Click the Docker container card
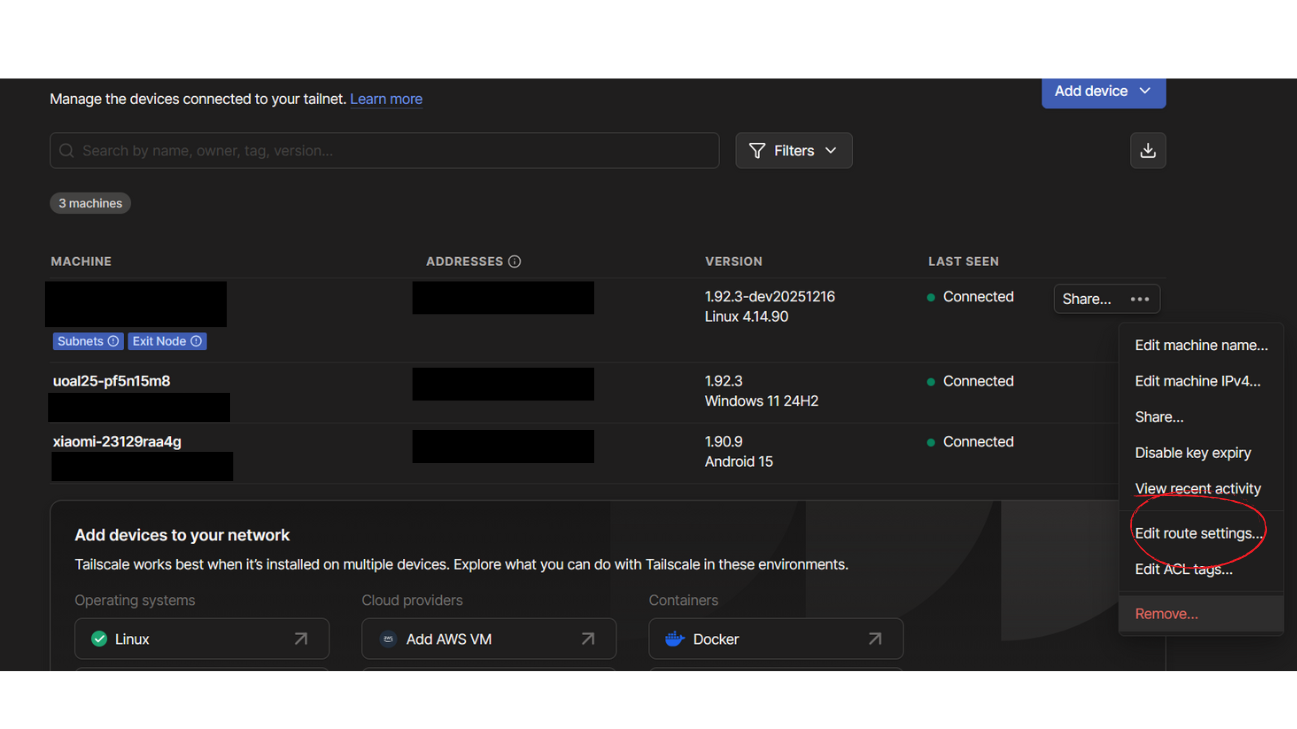 pyautogui.click(x=776, y=639)
